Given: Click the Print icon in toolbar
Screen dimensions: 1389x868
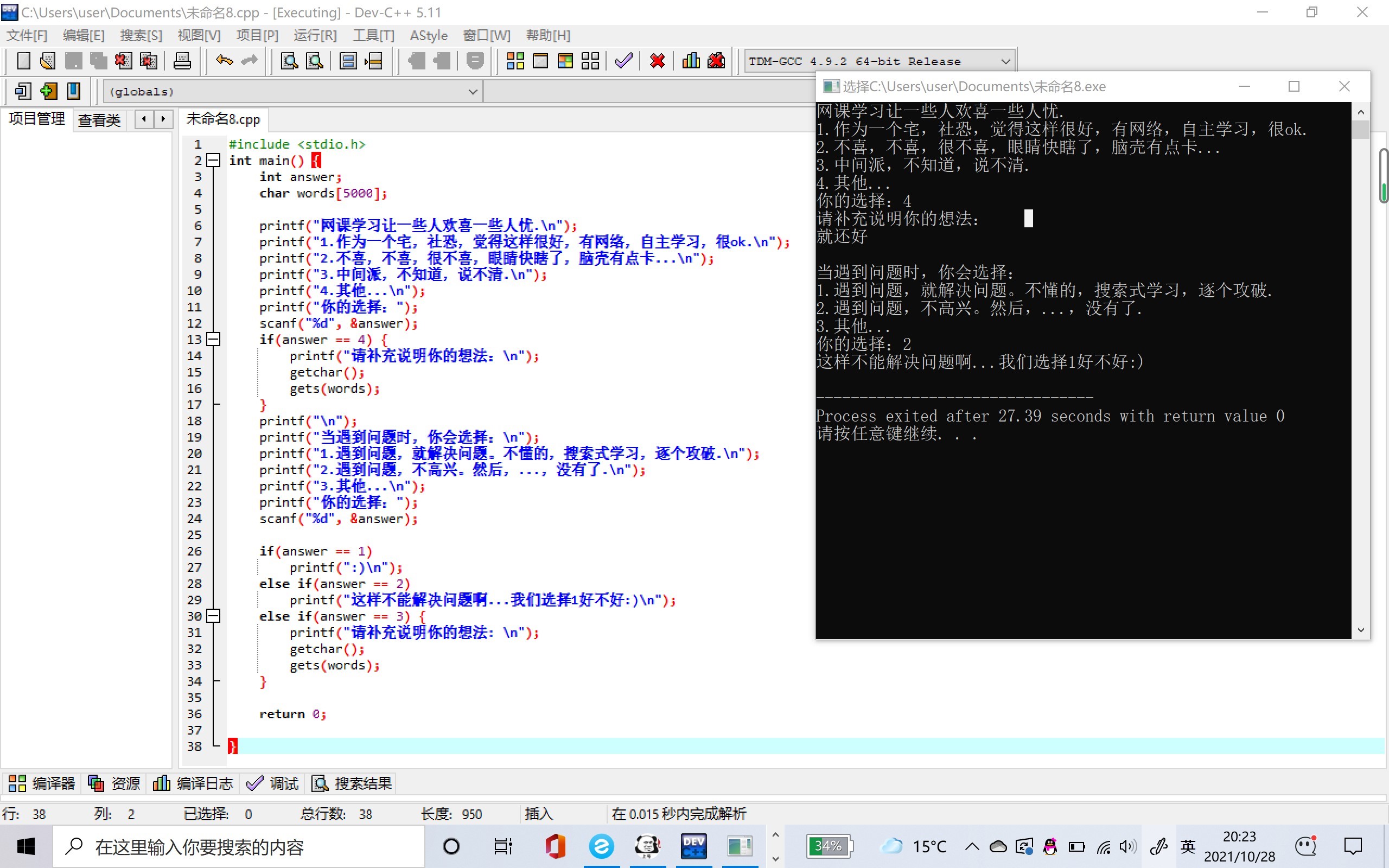Looking at the screenshot, I should (182, 61).
